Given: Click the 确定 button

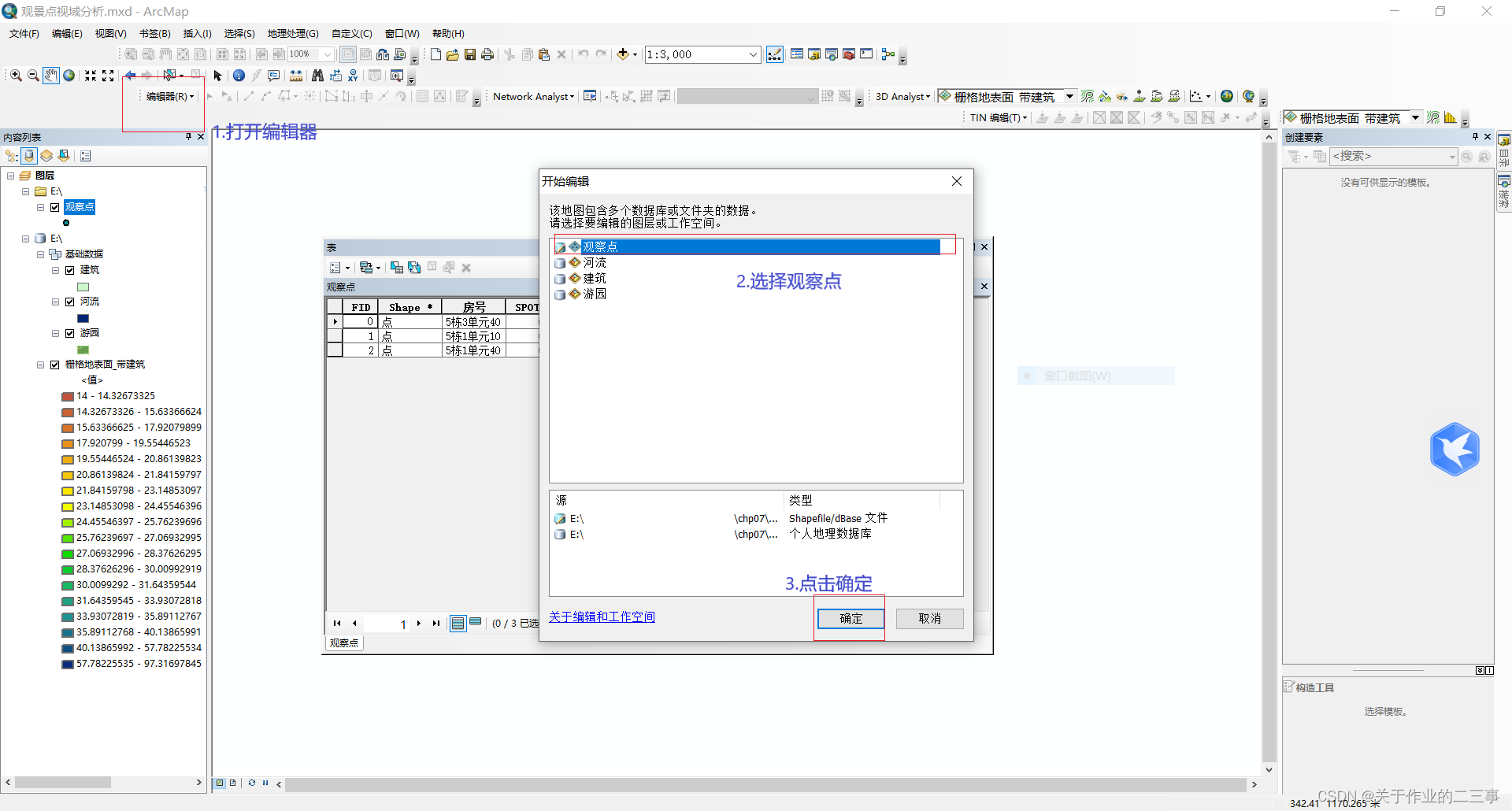Looking at the screenshot, I should click(x=850, y=619).
